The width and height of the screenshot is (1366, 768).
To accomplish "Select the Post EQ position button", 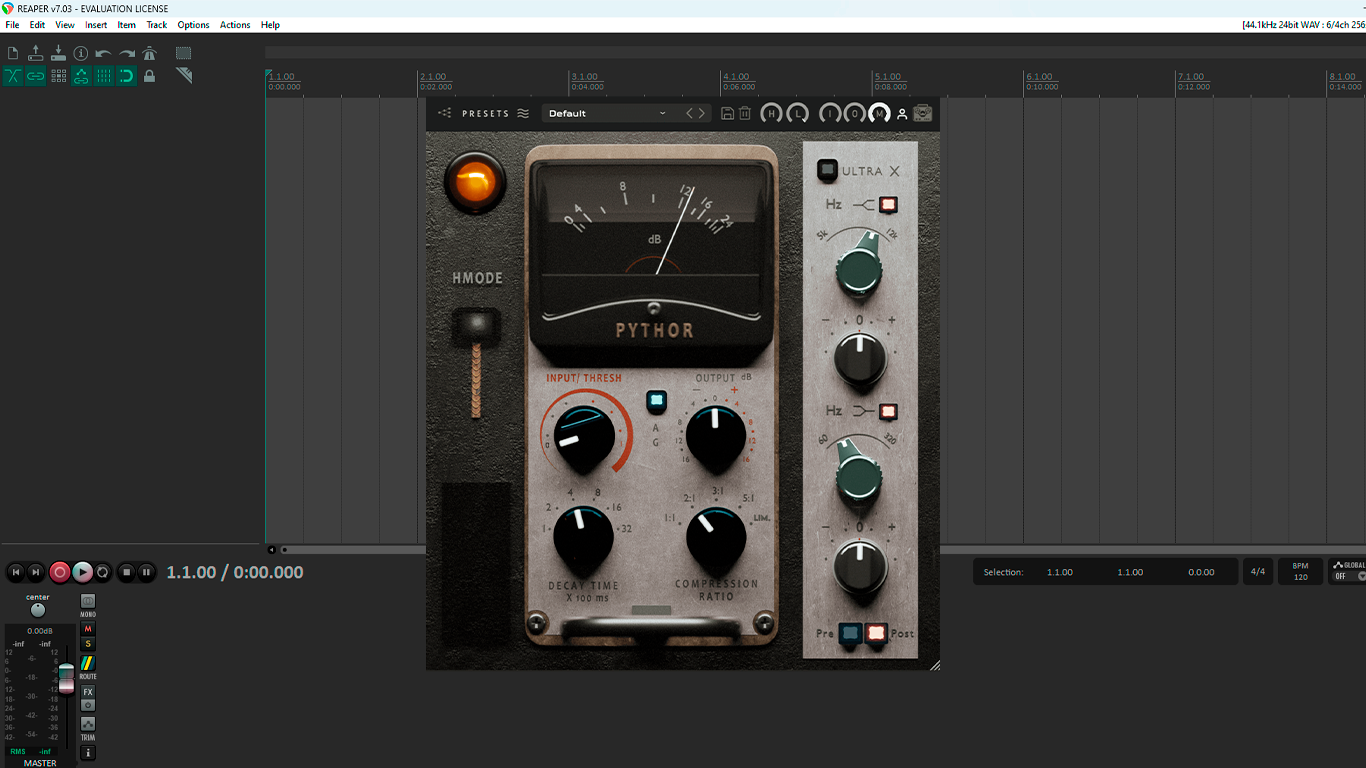I will click(877, 633).
